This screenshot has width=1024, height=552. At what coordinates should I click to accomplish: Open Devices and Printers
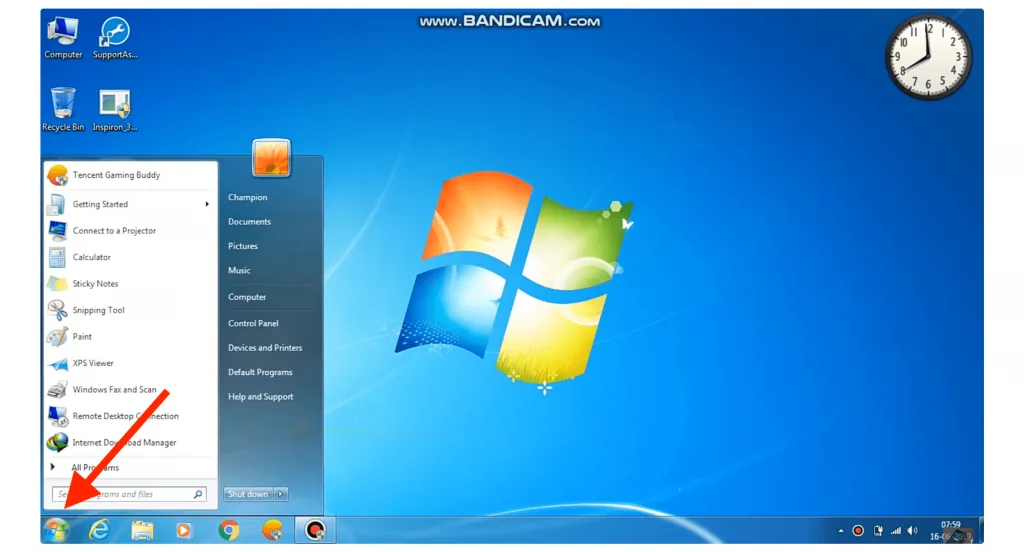tap(265, 348)
